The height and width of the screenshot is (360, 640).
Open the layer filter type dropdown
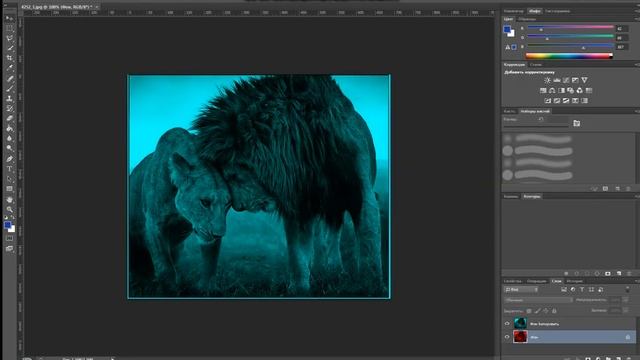click(521, 290)
